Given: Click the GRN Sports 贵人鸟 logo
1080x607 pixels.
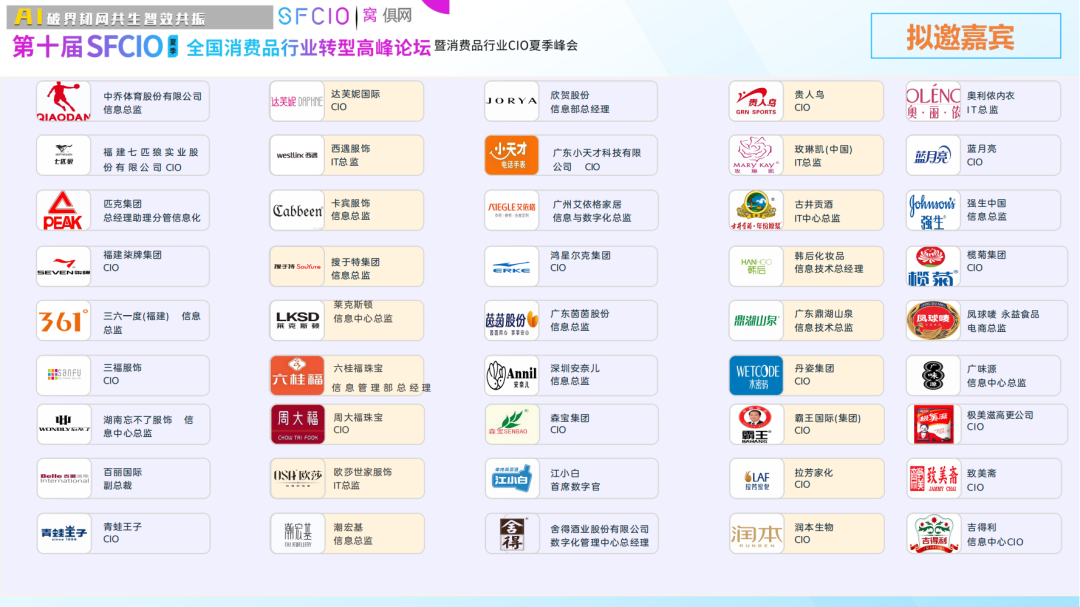Looking at the screenshot, I should point(756,101).
